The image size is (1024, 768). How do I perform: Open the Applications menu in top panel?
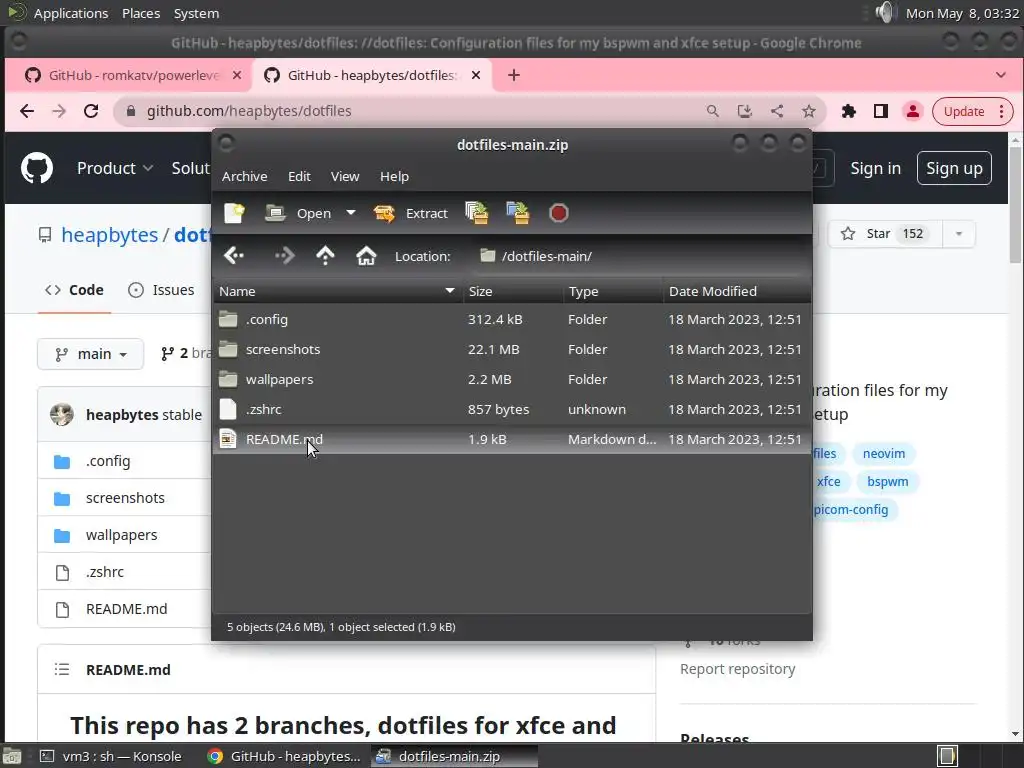coord(71,13)
